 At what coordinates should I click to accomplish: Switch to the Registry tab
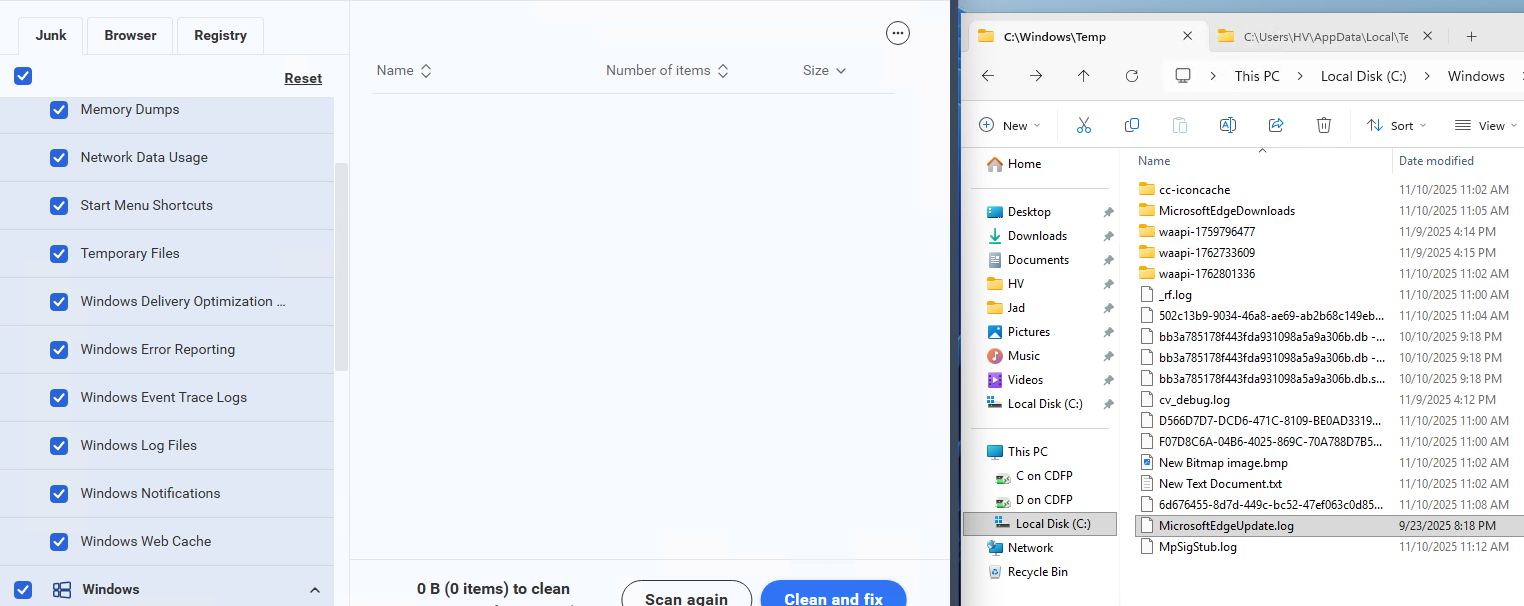coord(220,35)
